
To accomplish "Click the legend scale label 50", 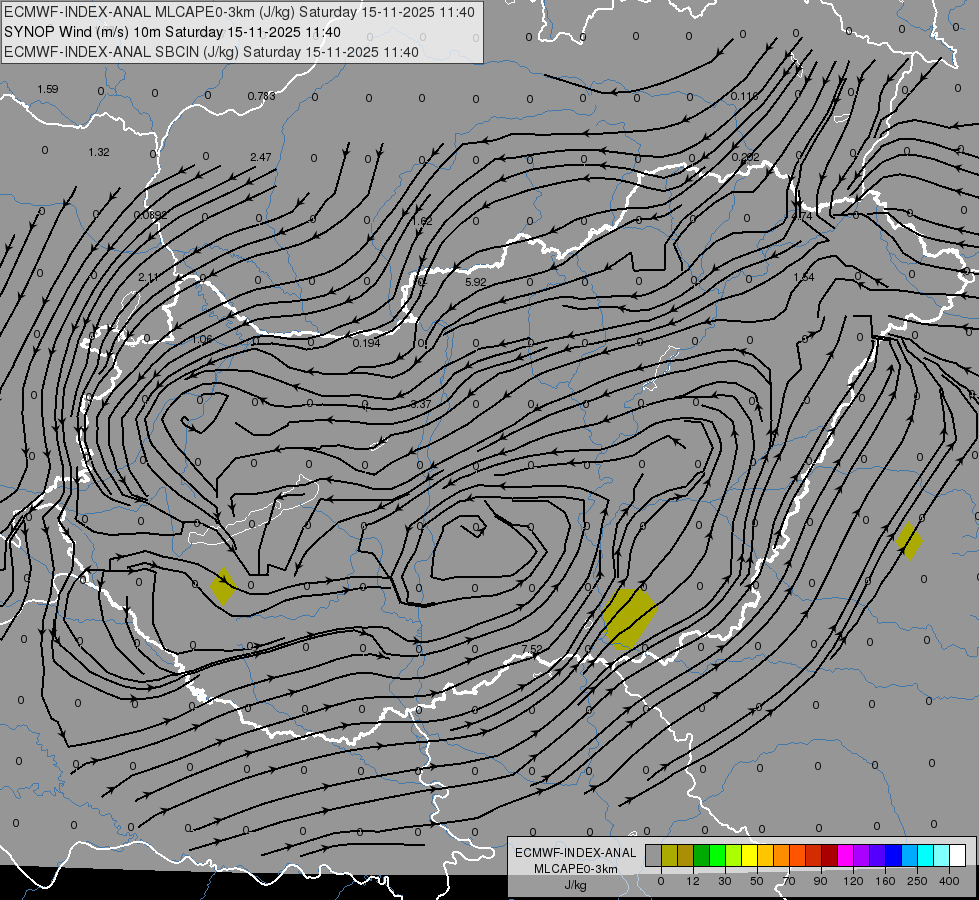I will [757, 881].
